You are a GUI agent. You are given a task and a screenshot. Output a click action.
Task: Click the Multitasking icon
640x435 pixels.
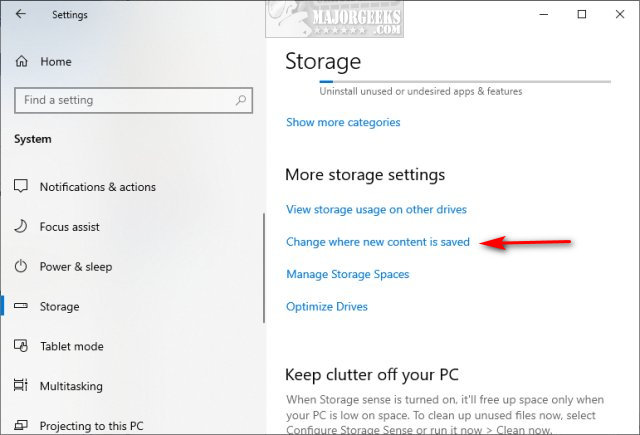[x=21, y=386]
